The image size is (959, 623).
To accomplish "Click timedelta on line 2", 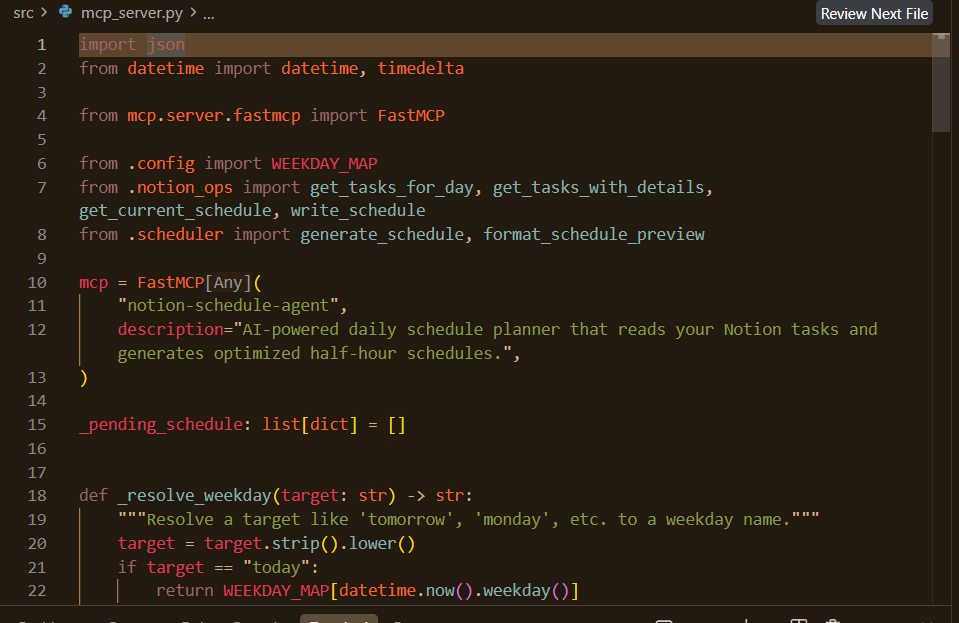I will click(x=420, y=68).
